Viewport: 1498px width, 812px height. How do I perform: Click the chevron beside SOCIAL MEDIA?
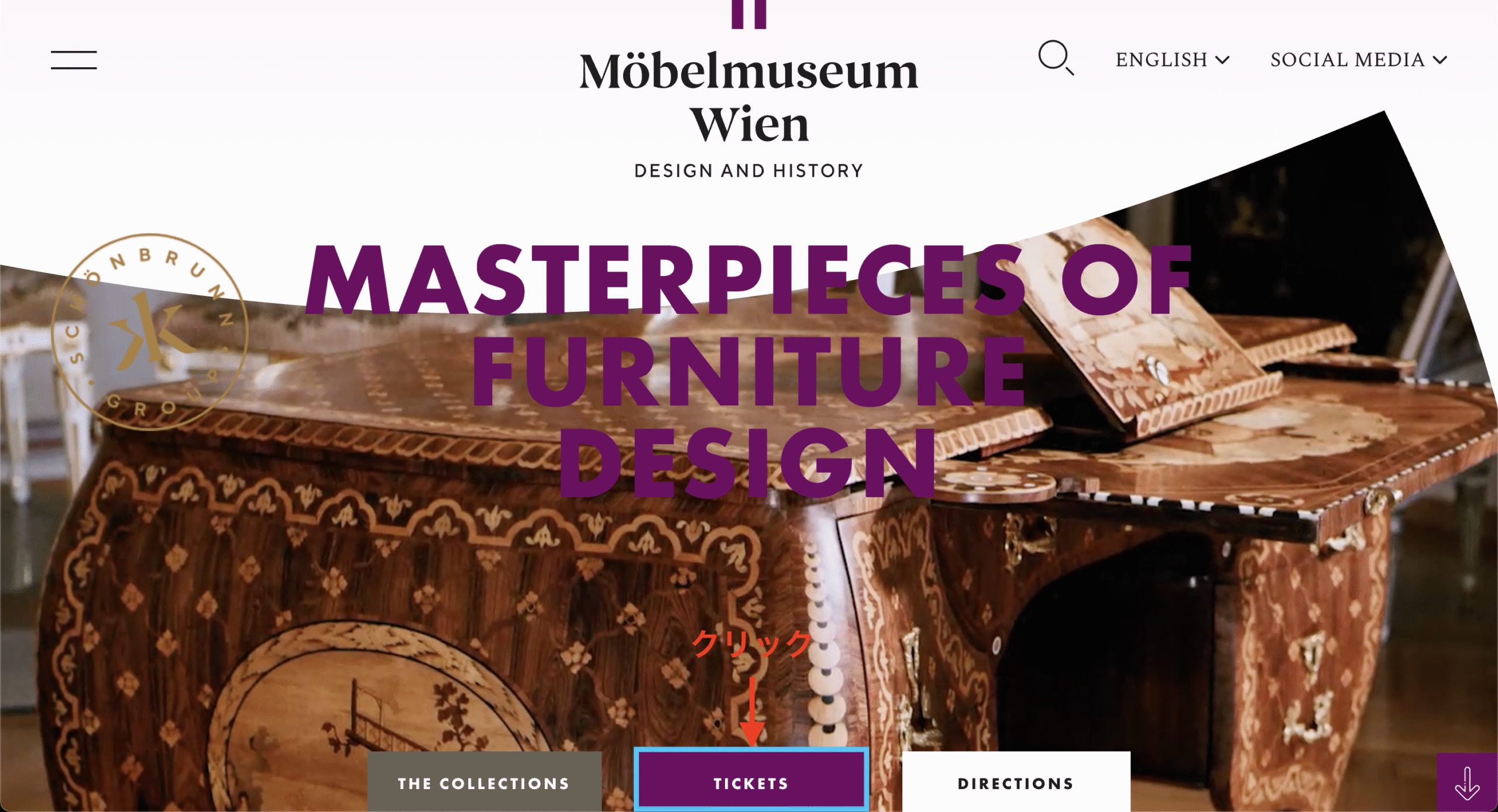click(x=1440, y=60)
